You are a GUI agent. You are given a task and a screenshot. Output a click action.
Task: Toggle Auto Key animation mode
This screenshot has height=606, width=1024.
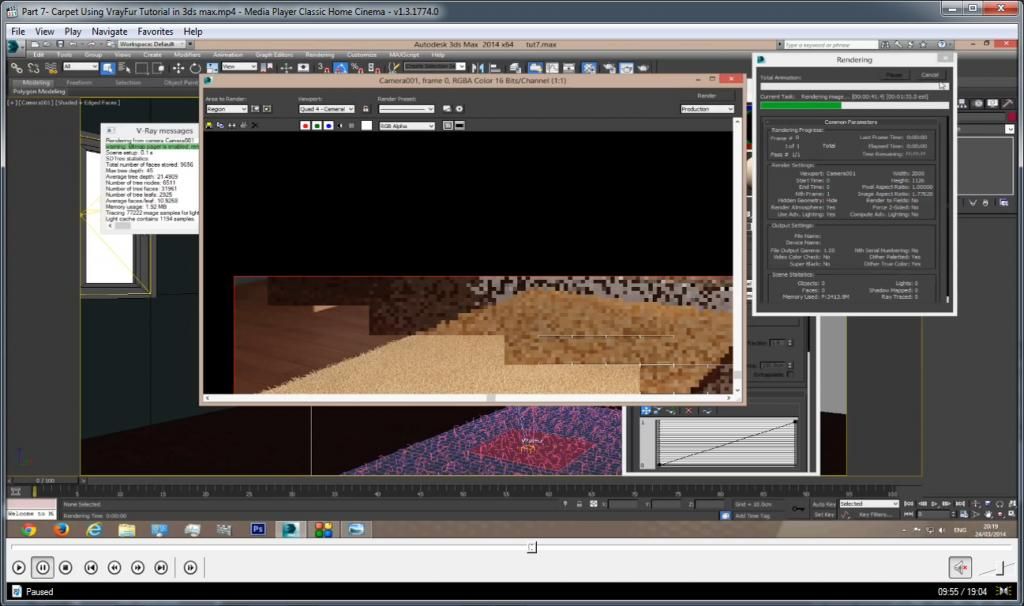coord(824,504)
